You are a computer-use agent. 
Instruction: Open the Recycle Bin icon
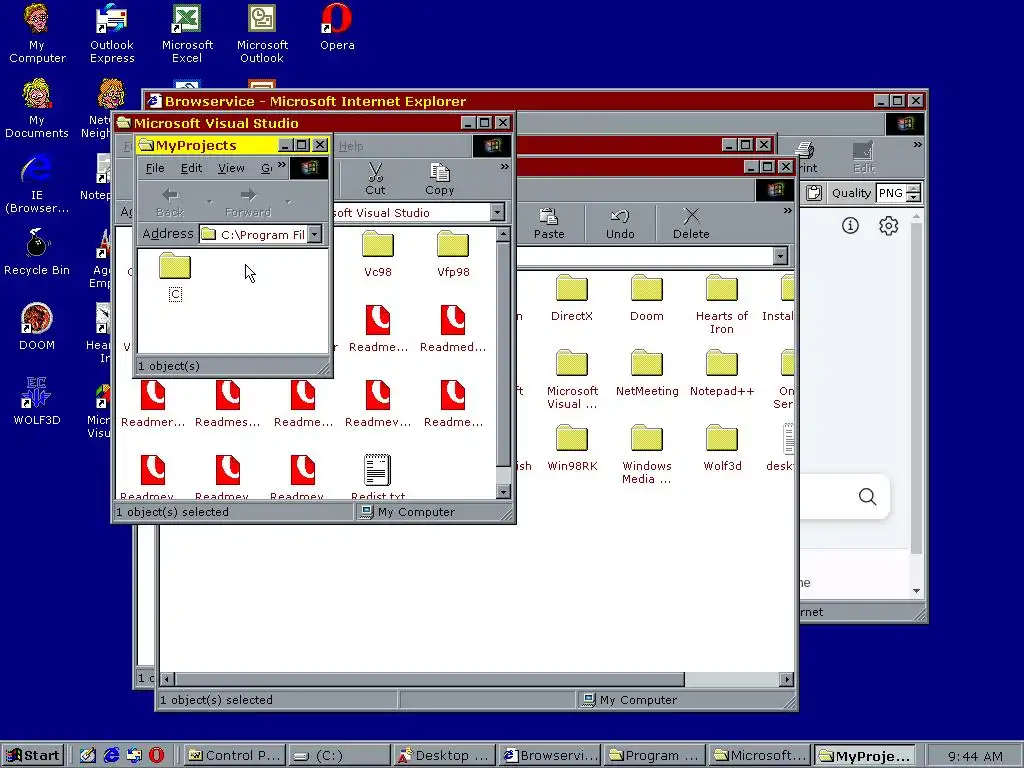pyautogui.click(x=37, y=252)
